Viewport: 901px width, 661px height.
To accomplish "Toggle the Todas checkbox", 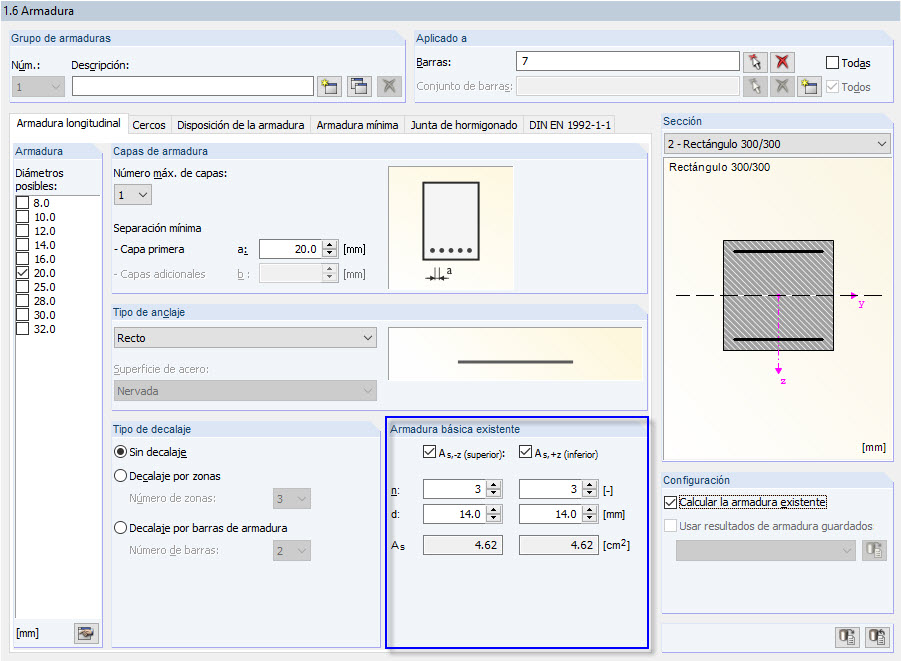I will (832, 63).
